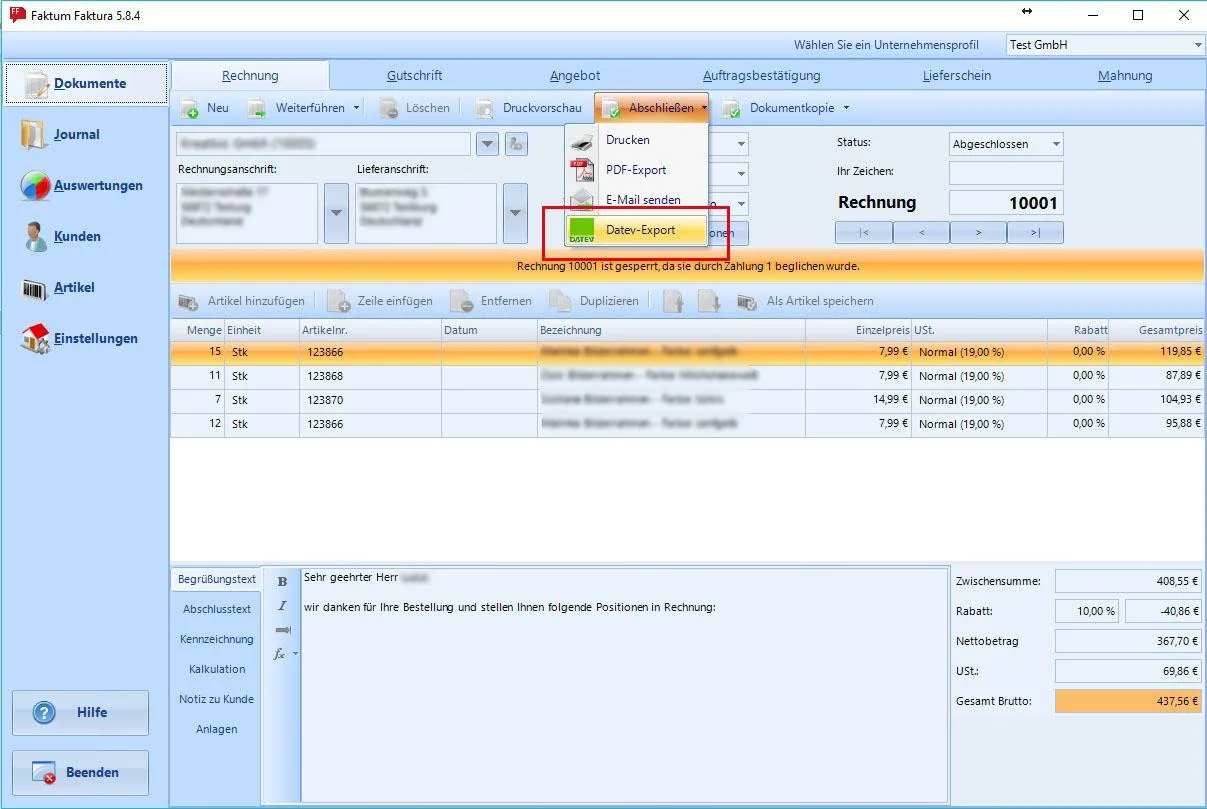The height and width of the screenshot is (809, 1207).
Task: Expand the Lieferanschrift address dropdown
Action: [x=515, y=213]
